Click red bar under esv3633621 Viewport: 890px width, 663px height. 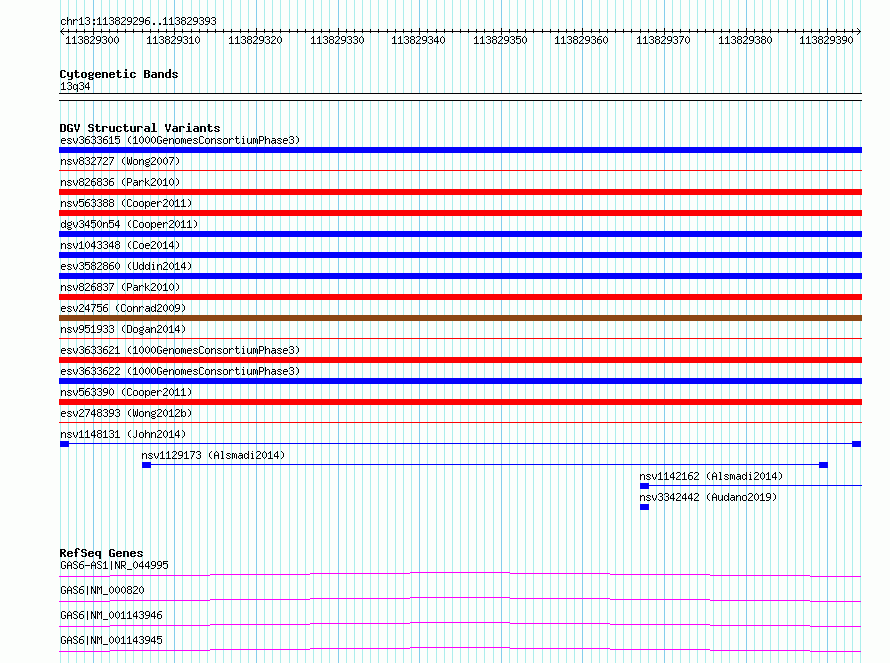pyautogui.click(x=460, y=360)
